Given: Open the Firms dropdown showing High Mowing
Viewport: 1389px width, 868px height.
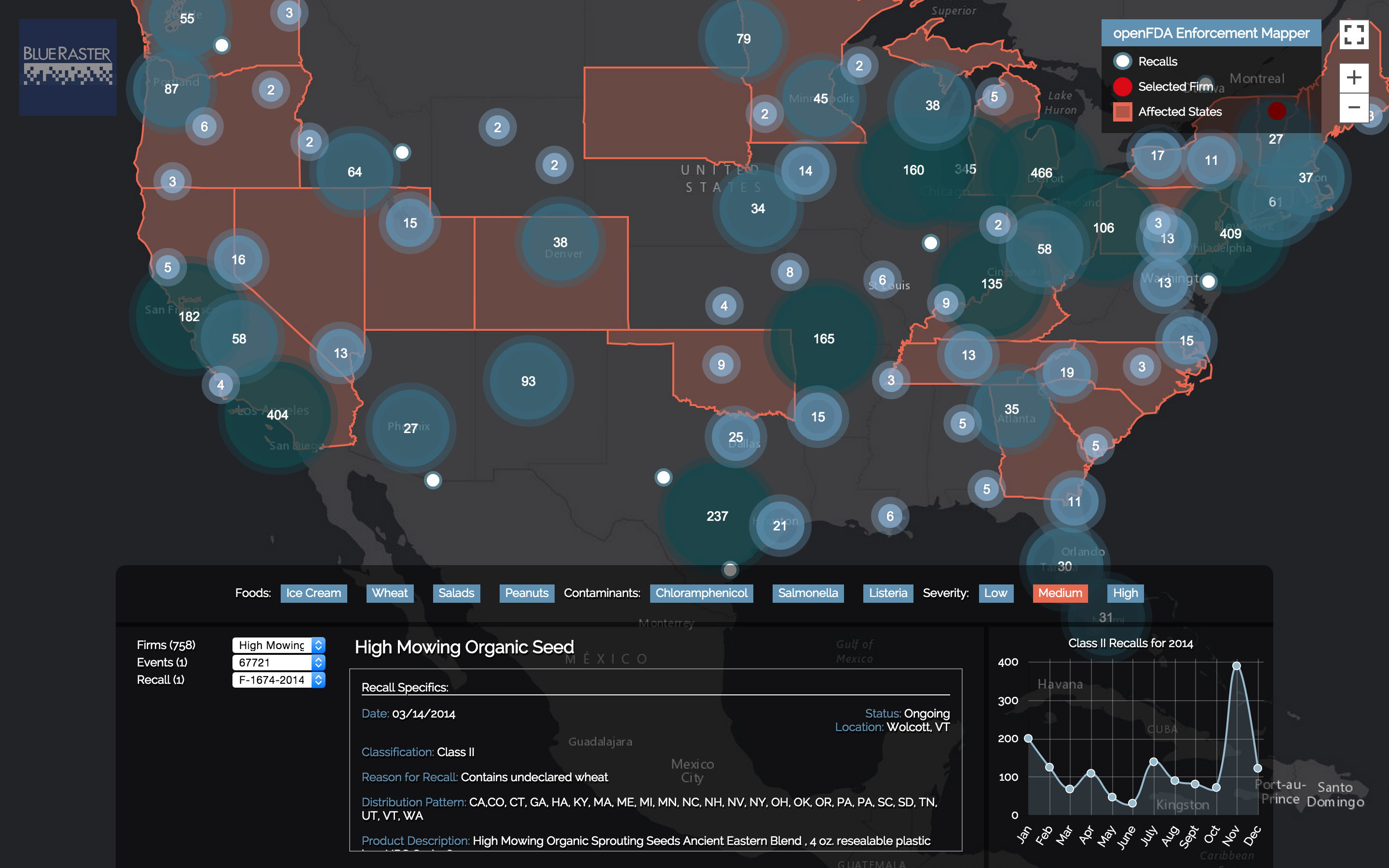Looking at the screenshot, I should (279, 645).
